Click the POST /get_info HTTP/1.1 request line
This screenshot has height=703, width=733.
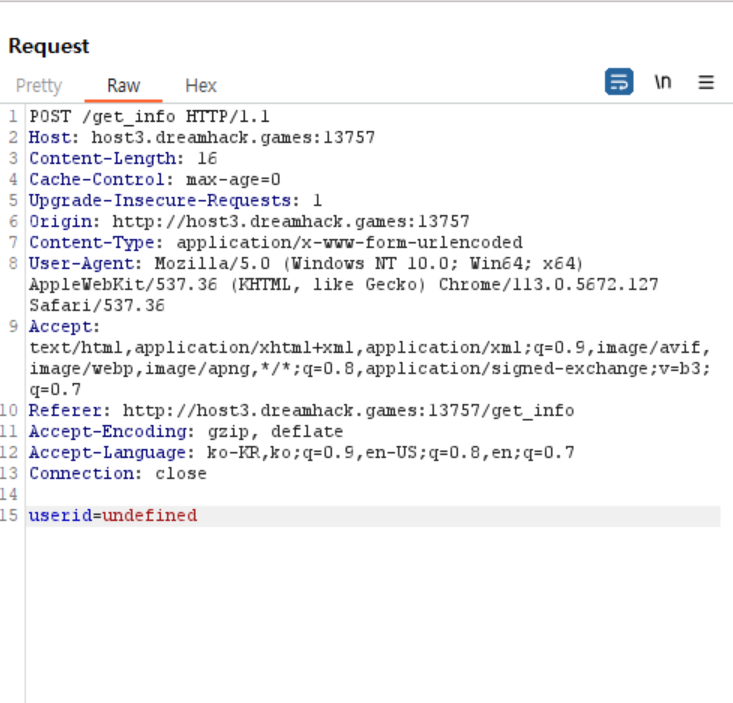point(150,116)
